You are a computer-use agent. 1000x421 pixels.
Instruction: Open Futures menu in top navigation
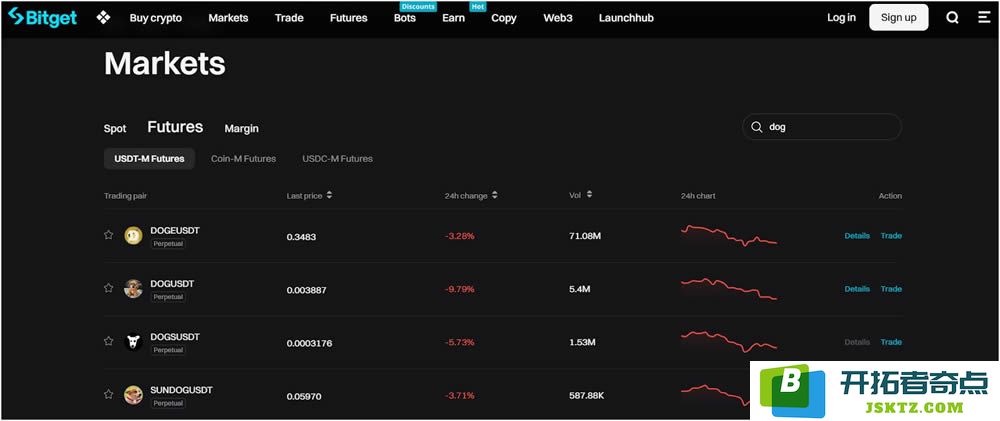[x=348, y=18]
